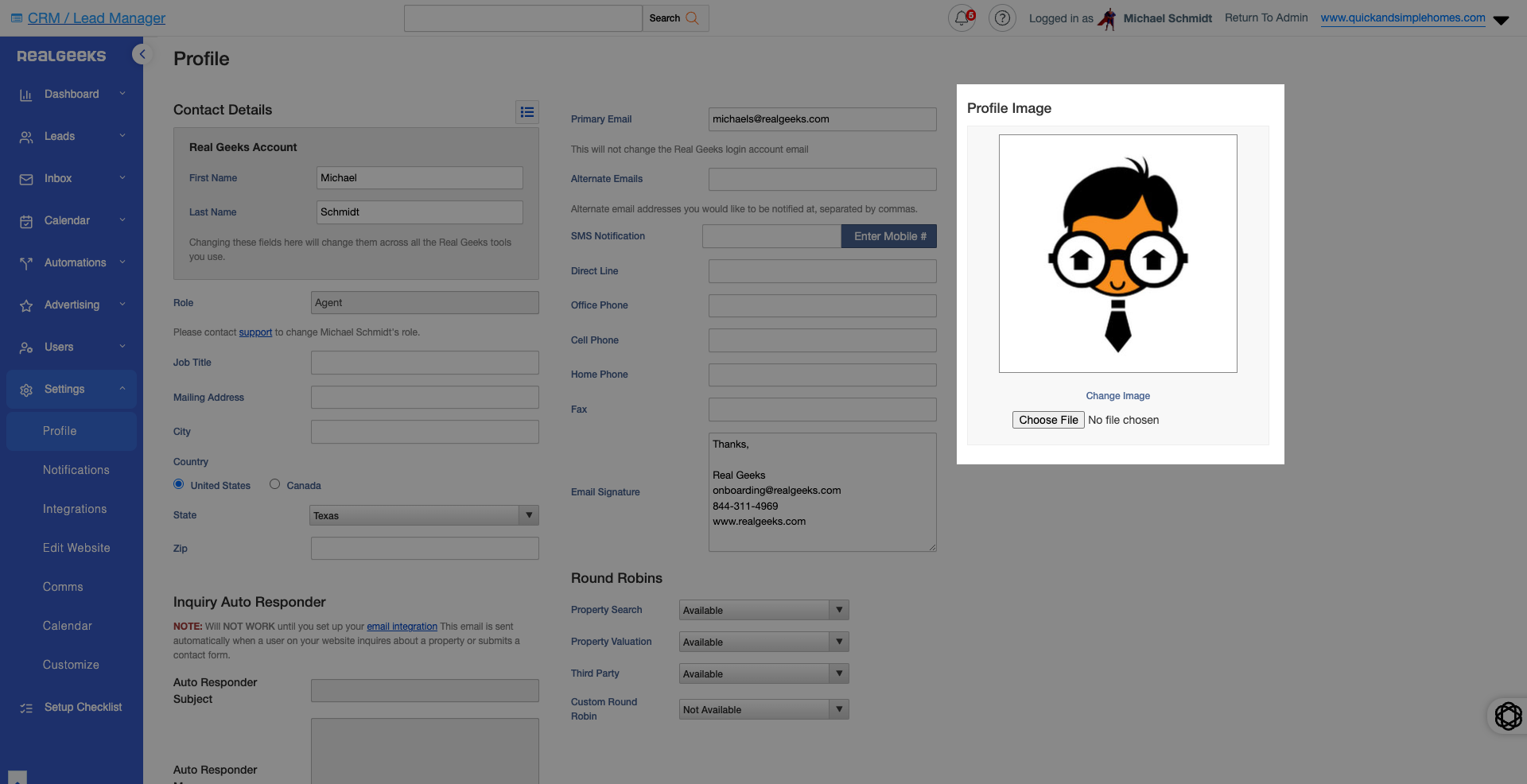Click the profile image thumbnail
Screen dimensions: 1527x784
1117,254
